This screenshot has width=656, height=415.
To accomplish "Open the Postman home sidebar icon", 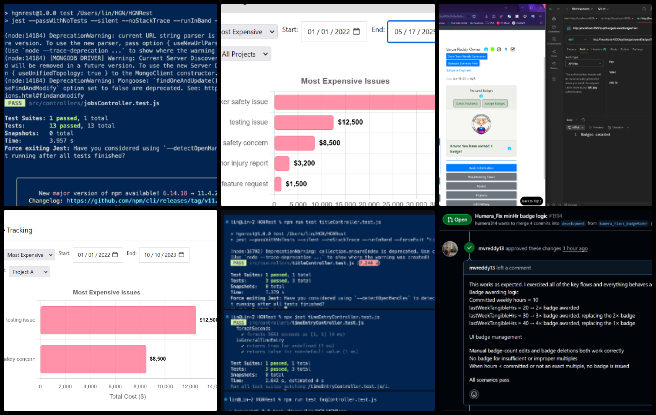I will 554,19.
